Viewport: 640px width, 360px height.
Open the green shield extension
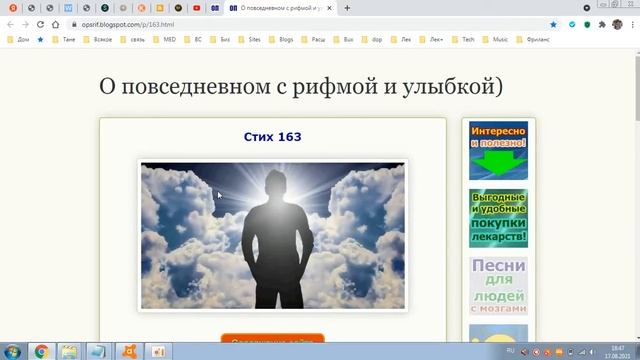(587, 24)
